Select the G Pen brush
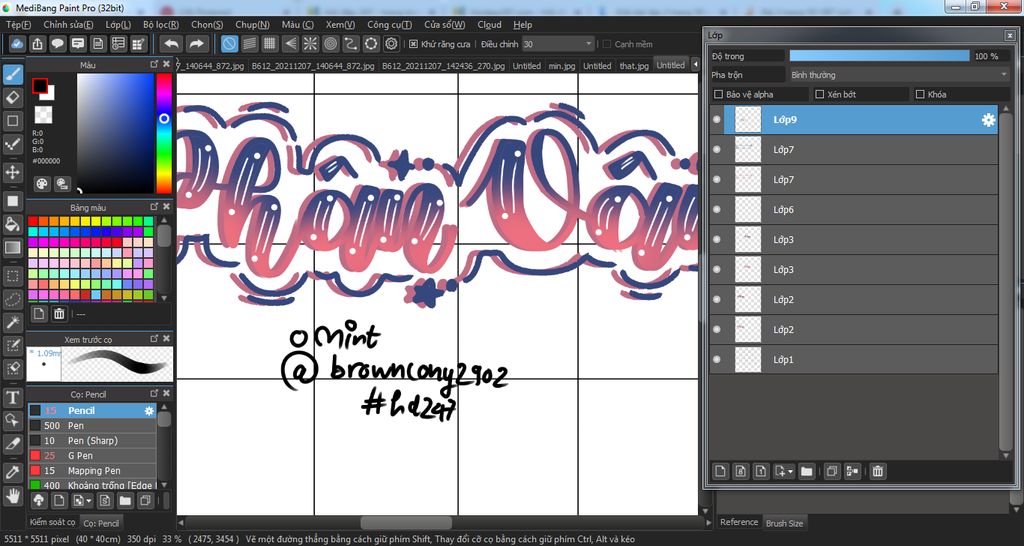This screenshot has height=546, width=1024. [x=91, y=456]
